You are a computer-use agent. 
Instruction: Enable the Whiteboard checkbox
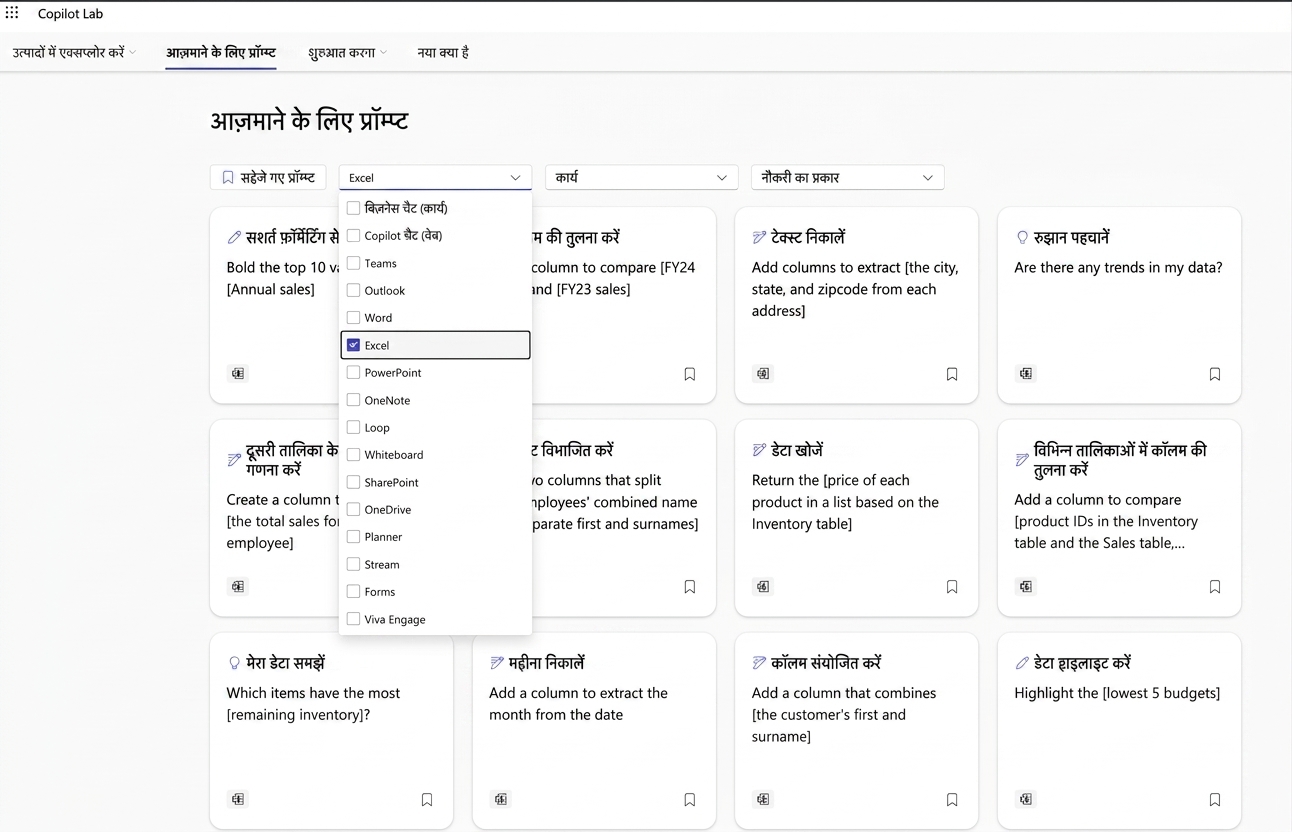(353, 454)
